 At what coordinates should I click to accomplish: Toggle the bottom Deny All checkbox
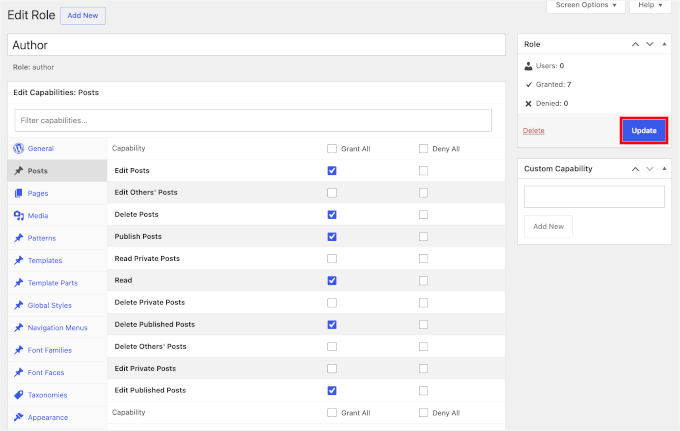(x=423, y=412)
